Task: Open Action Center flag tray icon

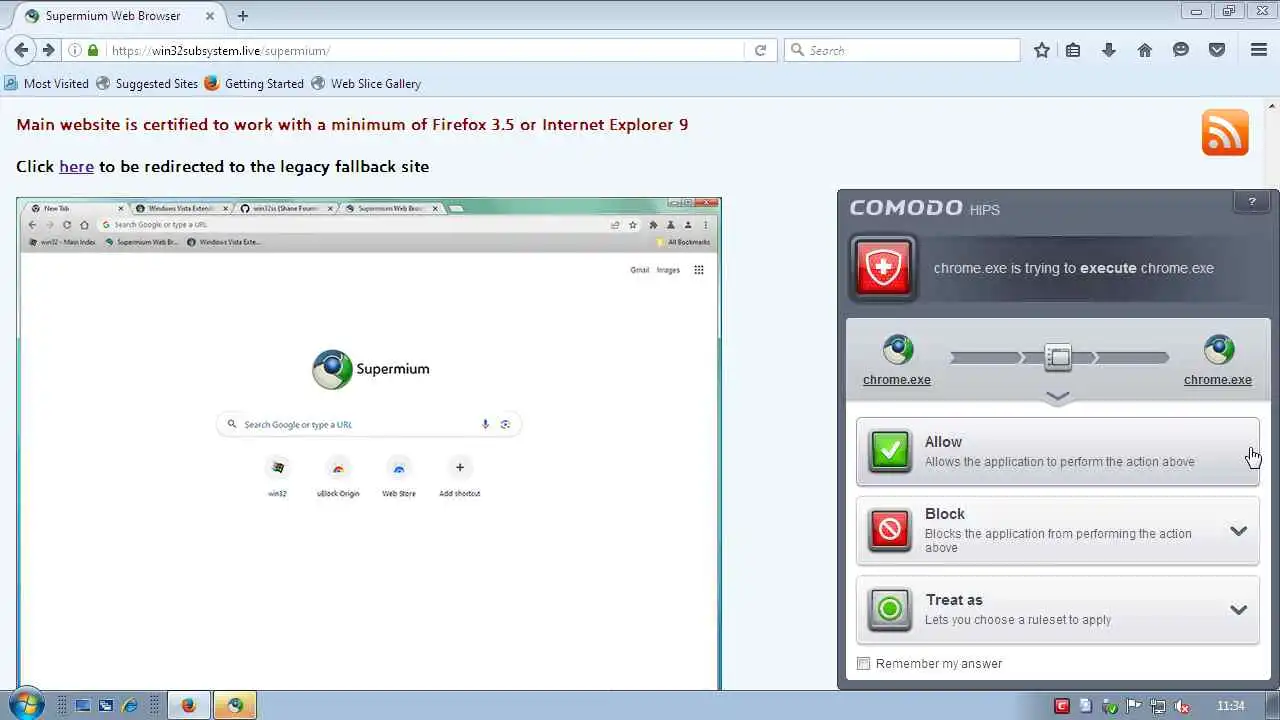Action: 1133,706
